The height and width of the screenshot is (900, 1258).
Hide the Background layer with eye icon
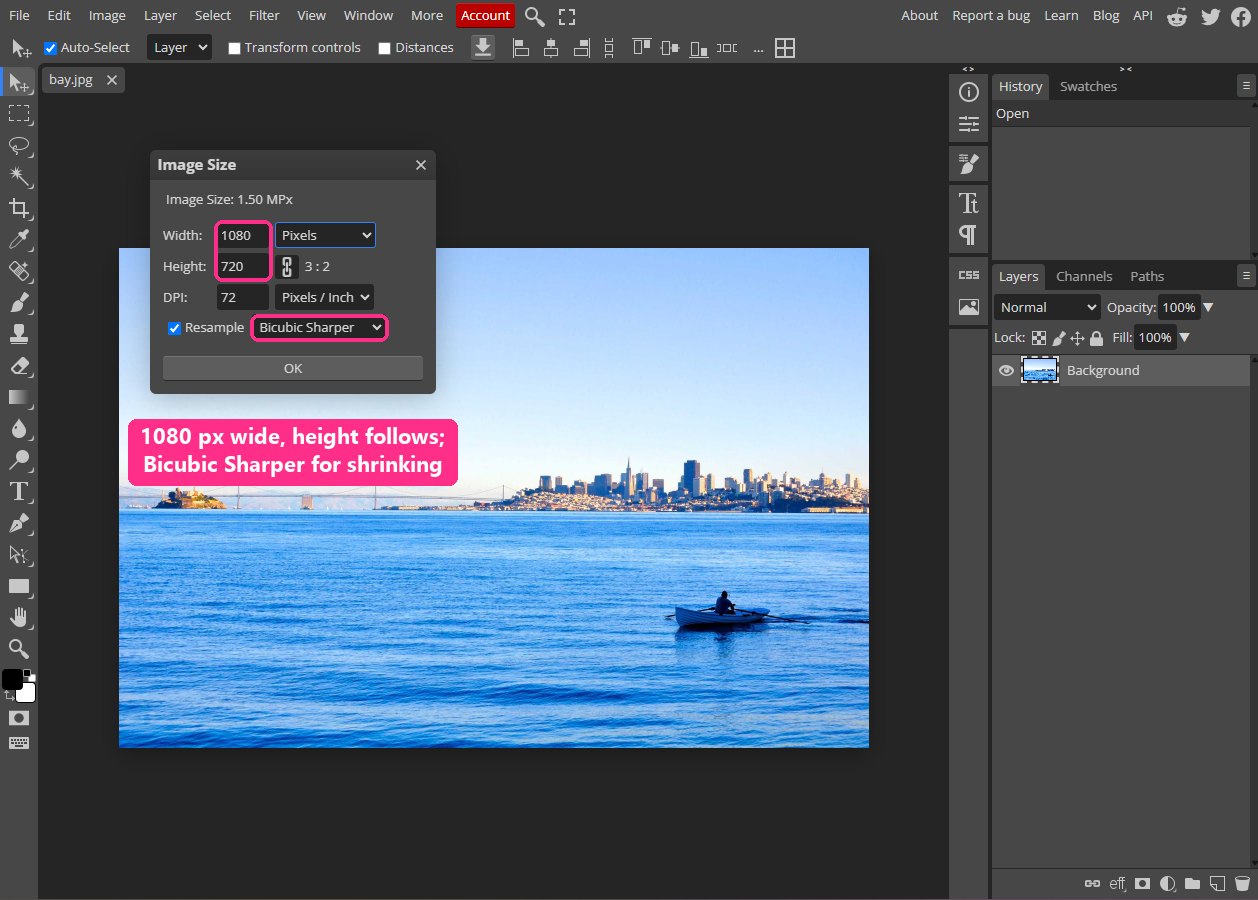(1007, 370)
